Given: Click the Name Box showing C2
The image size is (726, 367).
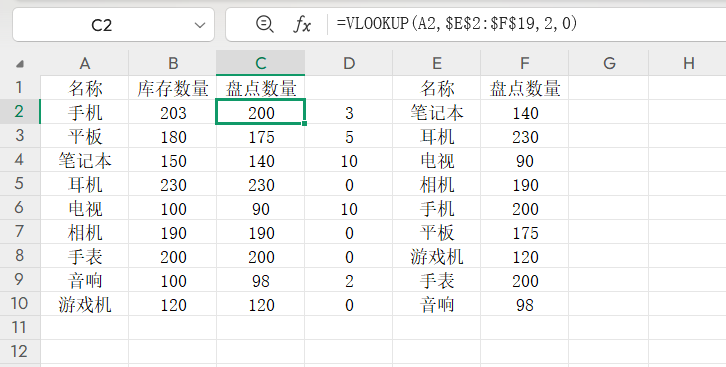Looking at the screenshot, I should coord(113,25).
